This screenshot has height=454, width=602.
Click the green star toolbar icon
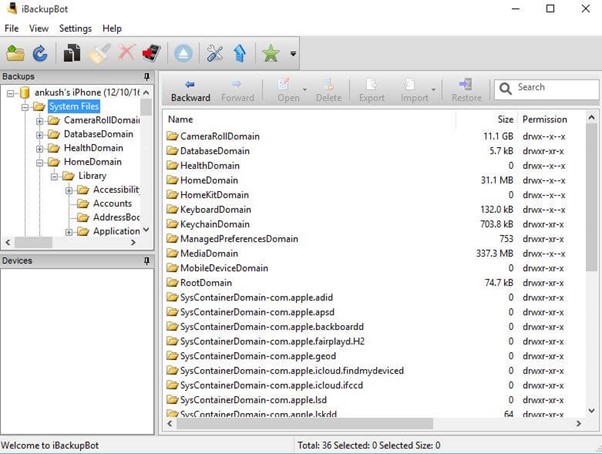(270, 54)
